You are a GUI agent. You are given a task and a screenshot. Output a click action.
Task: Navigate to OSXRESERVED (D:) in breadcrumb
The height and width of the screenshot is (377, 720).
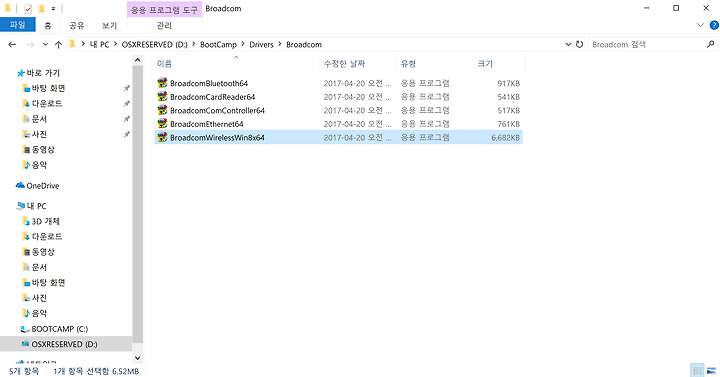click(x=154, y=45)
